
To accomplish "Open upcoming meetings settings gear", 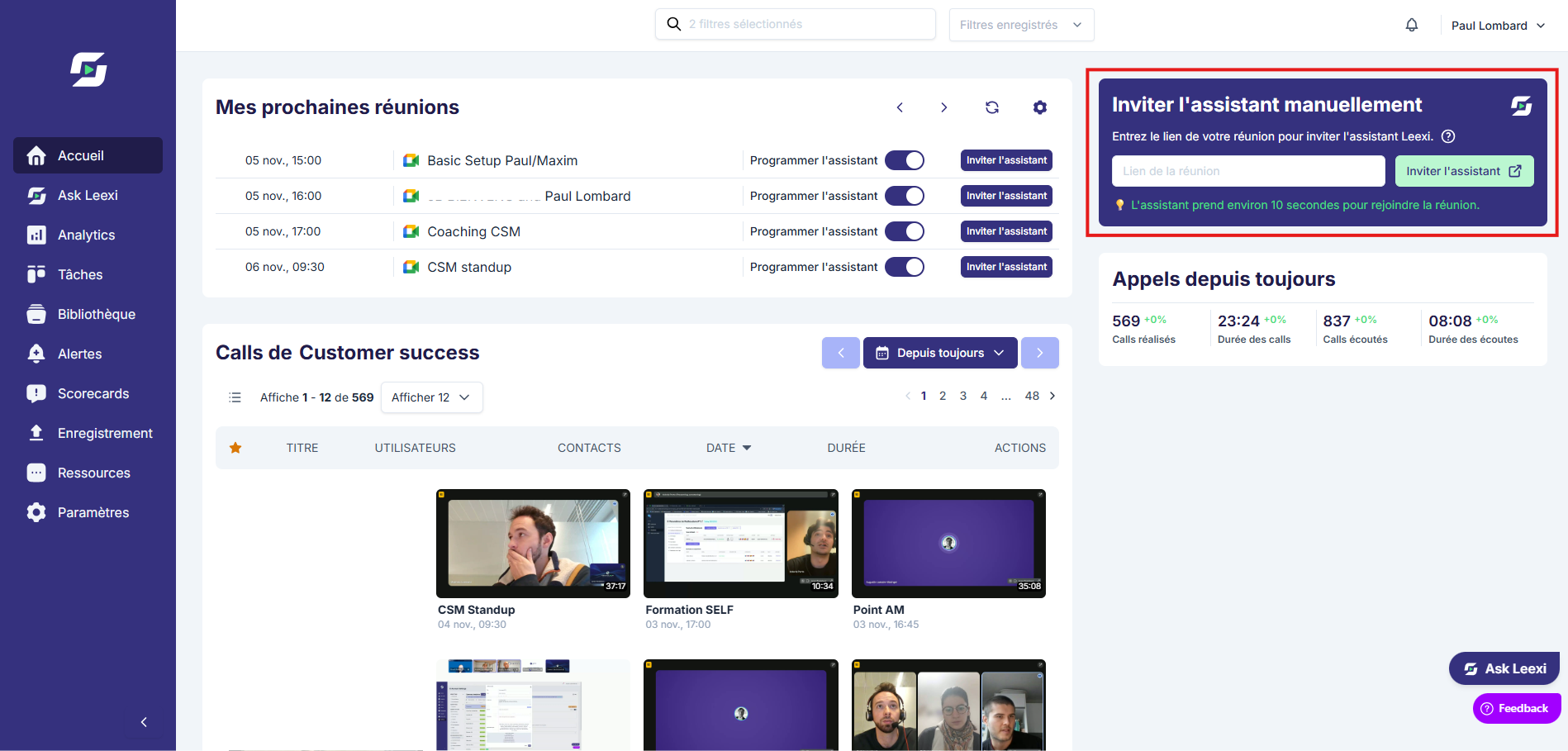I will tap(1040, 107).
